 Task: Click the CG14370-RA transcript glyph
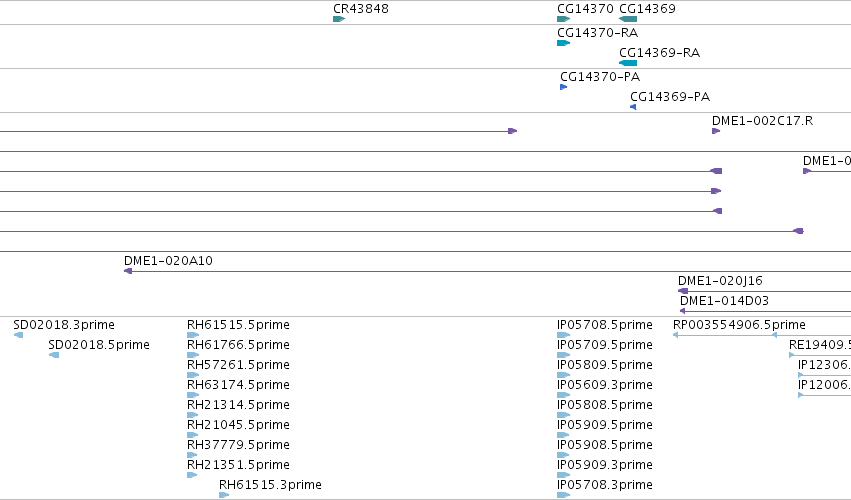pyautogui.click(x=563, y=43)
